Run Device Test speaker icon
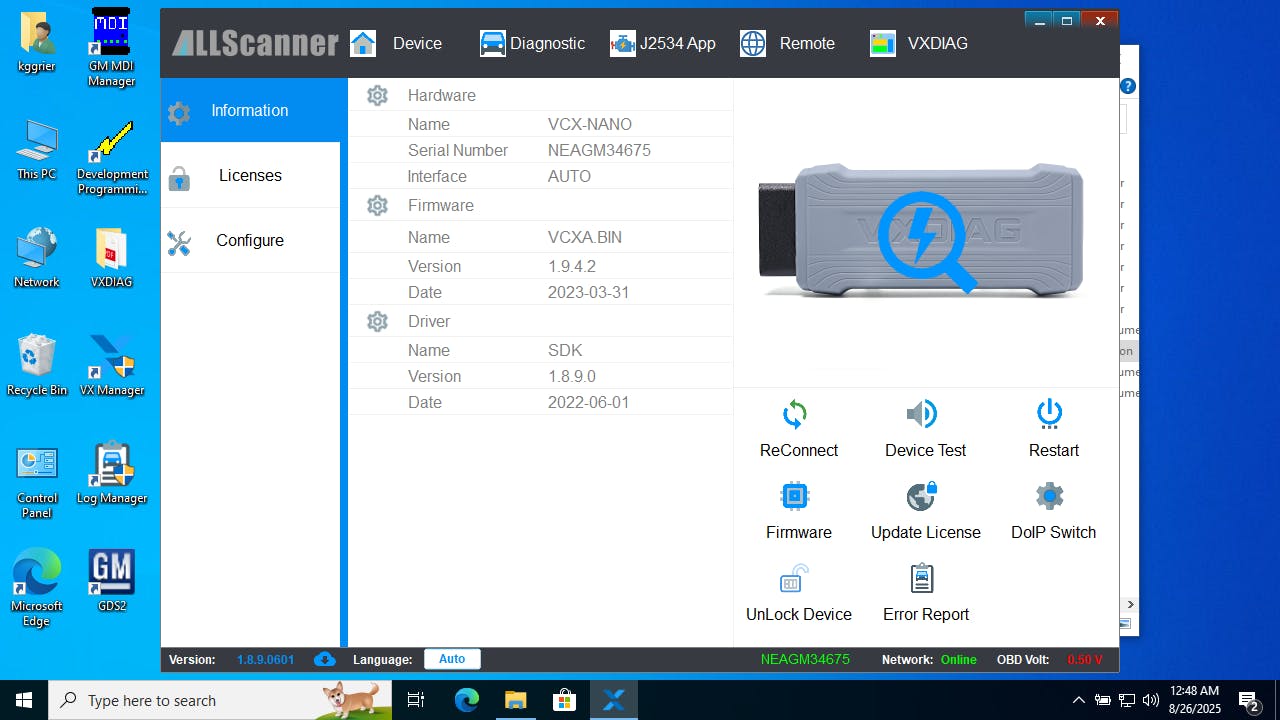1280x720 pixels. (x=922, y=414)
